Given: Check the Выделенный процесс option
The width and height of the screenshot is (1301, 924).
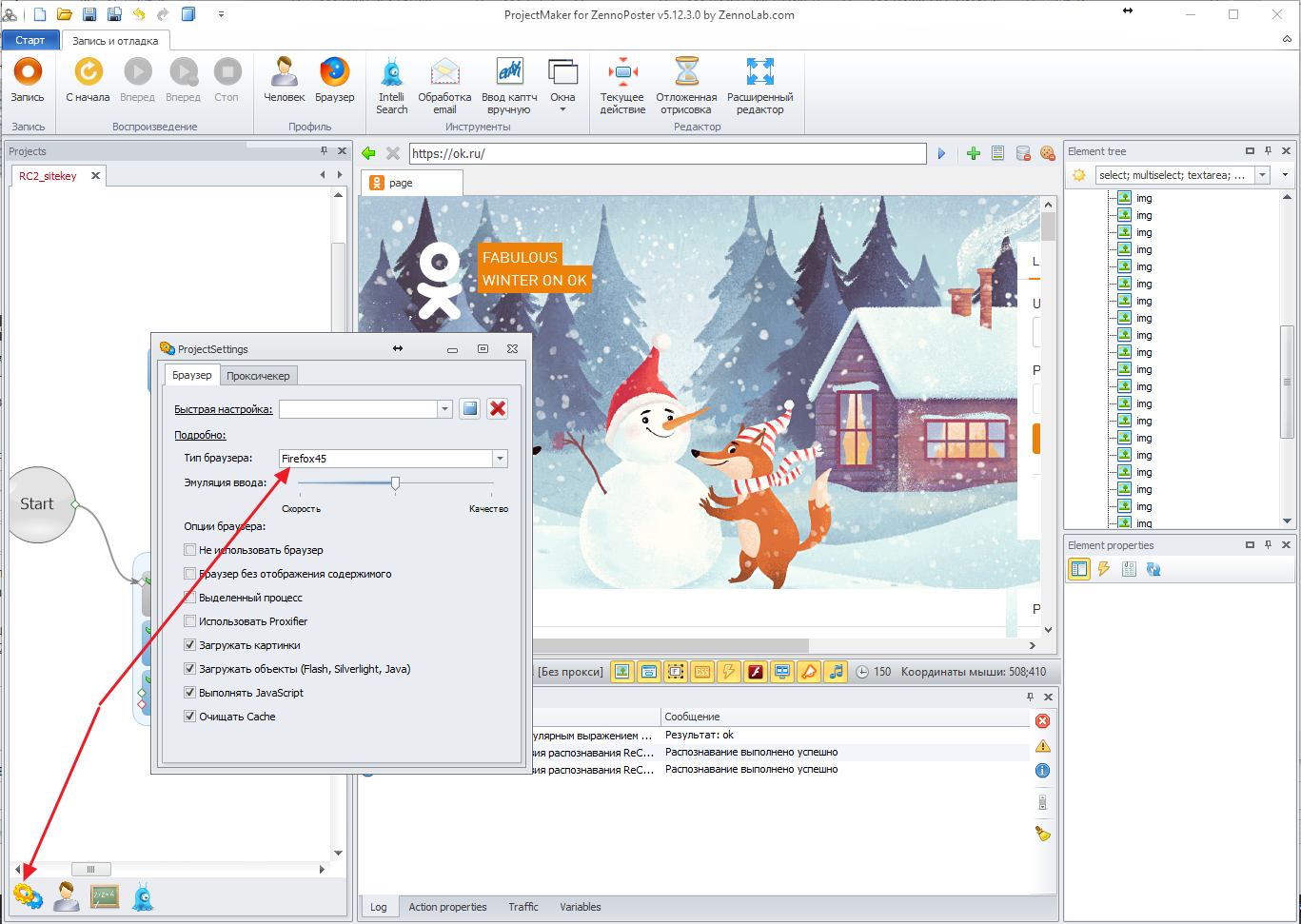Looking at the screenshot, I should click(x=190, y=598).
